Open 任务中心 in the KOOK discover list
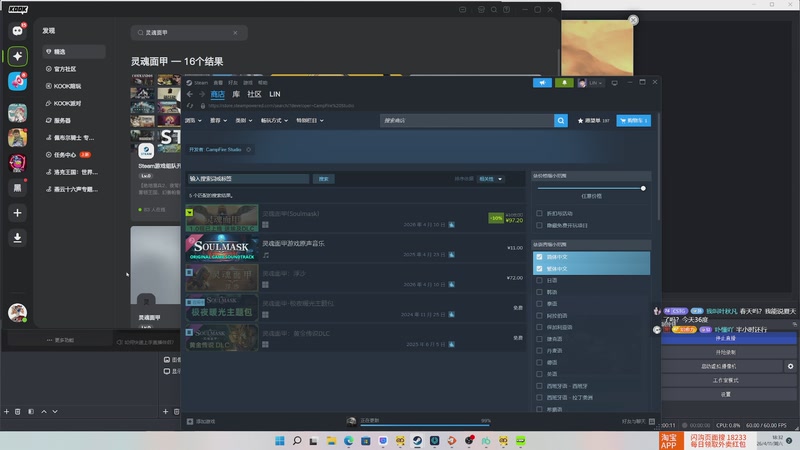 [74, 155]
